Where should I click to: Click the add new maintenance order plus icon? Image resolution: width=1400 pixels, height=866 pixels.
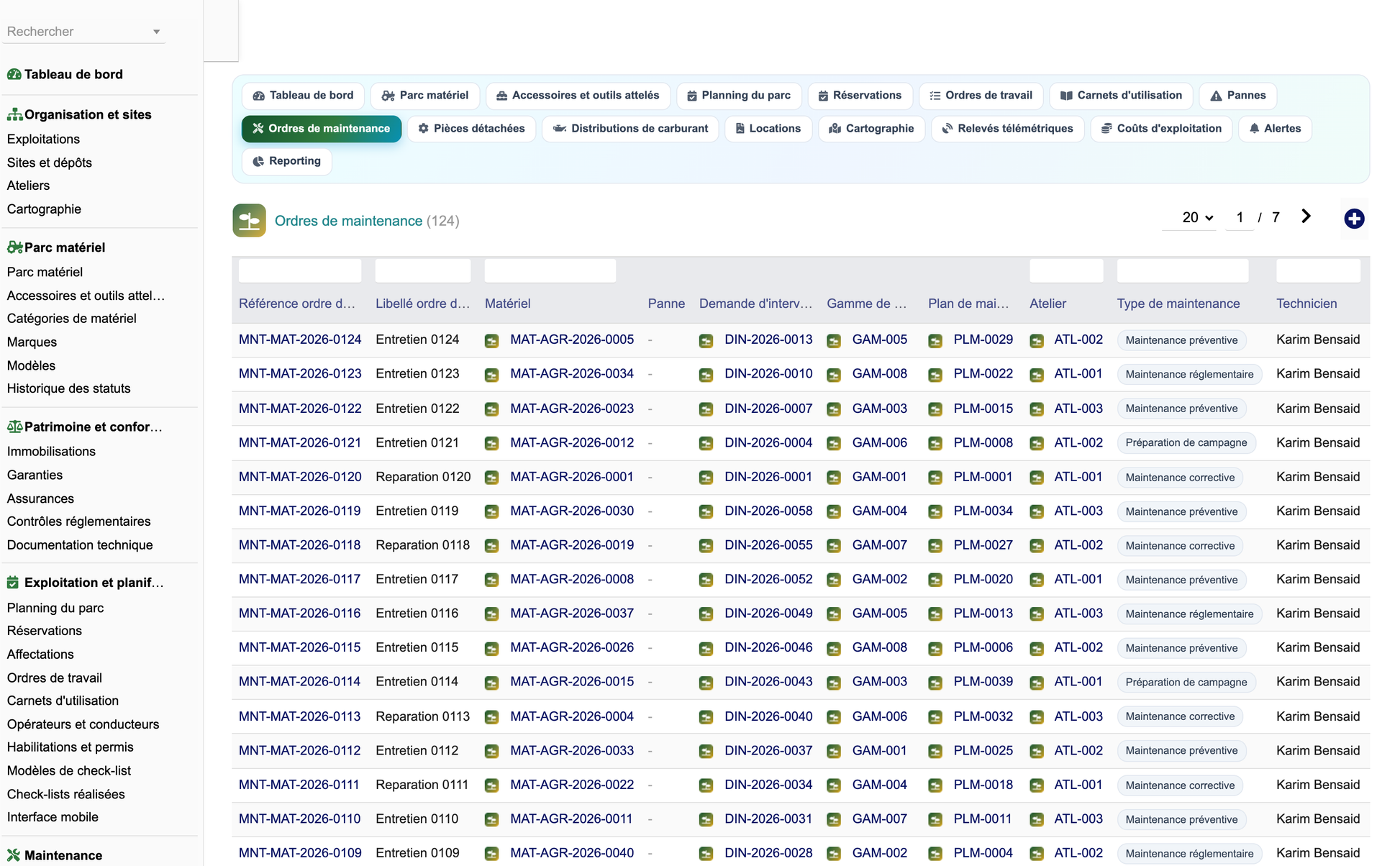tap(1354, 219)
